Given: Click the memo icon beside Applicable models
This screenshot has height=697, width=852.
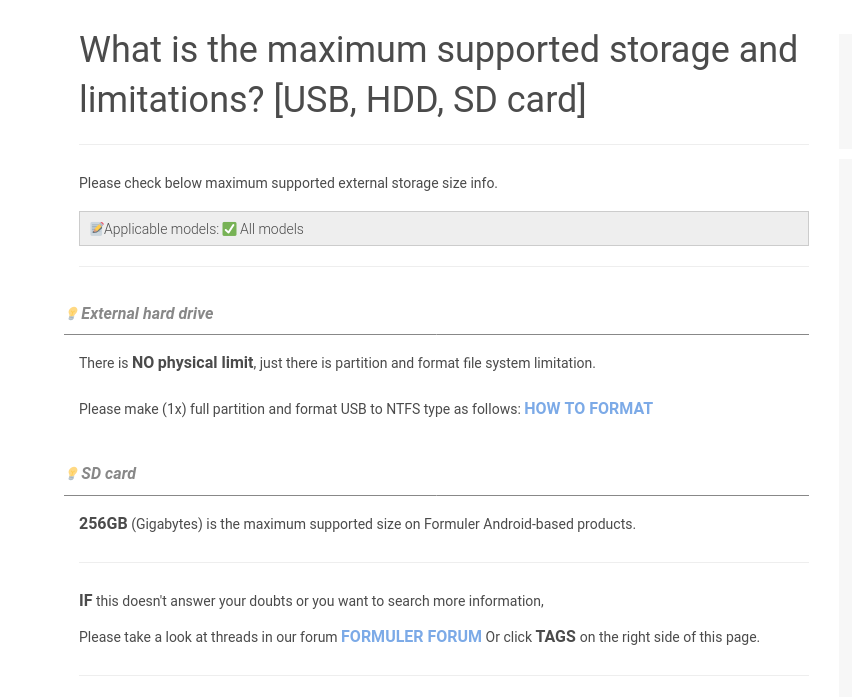Looking at the screenshot, I should coord(96,229).
